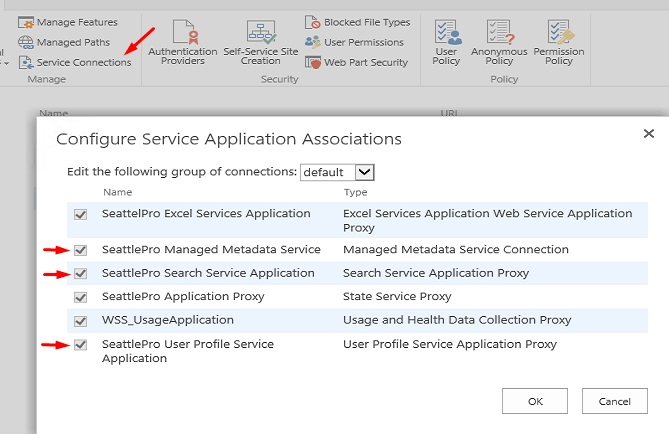
Task: Click the Managed Paths globe icon
Action: click(x=26, y=42)
